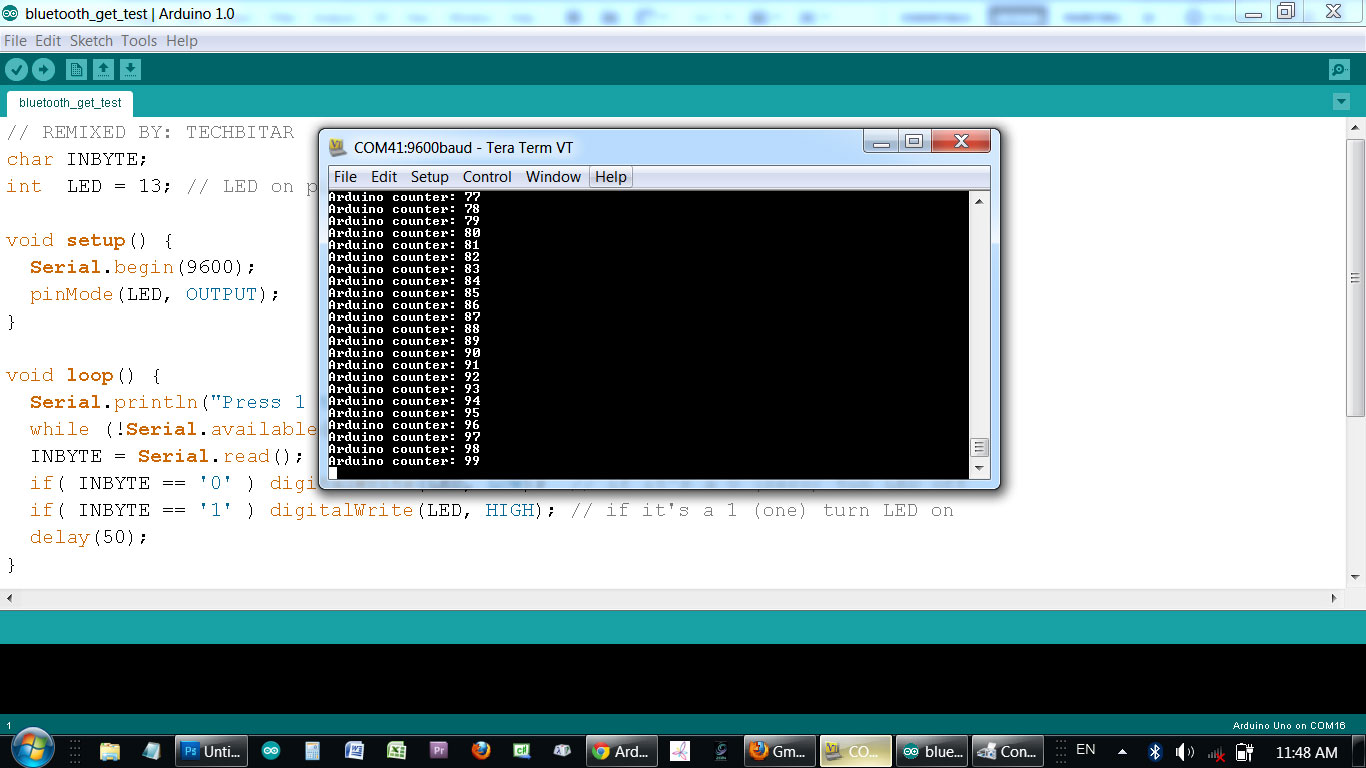Switch to the Chrome Arduino window in taskbar
This screenshot has width=1366, height=768.
[x=621, y=750]
